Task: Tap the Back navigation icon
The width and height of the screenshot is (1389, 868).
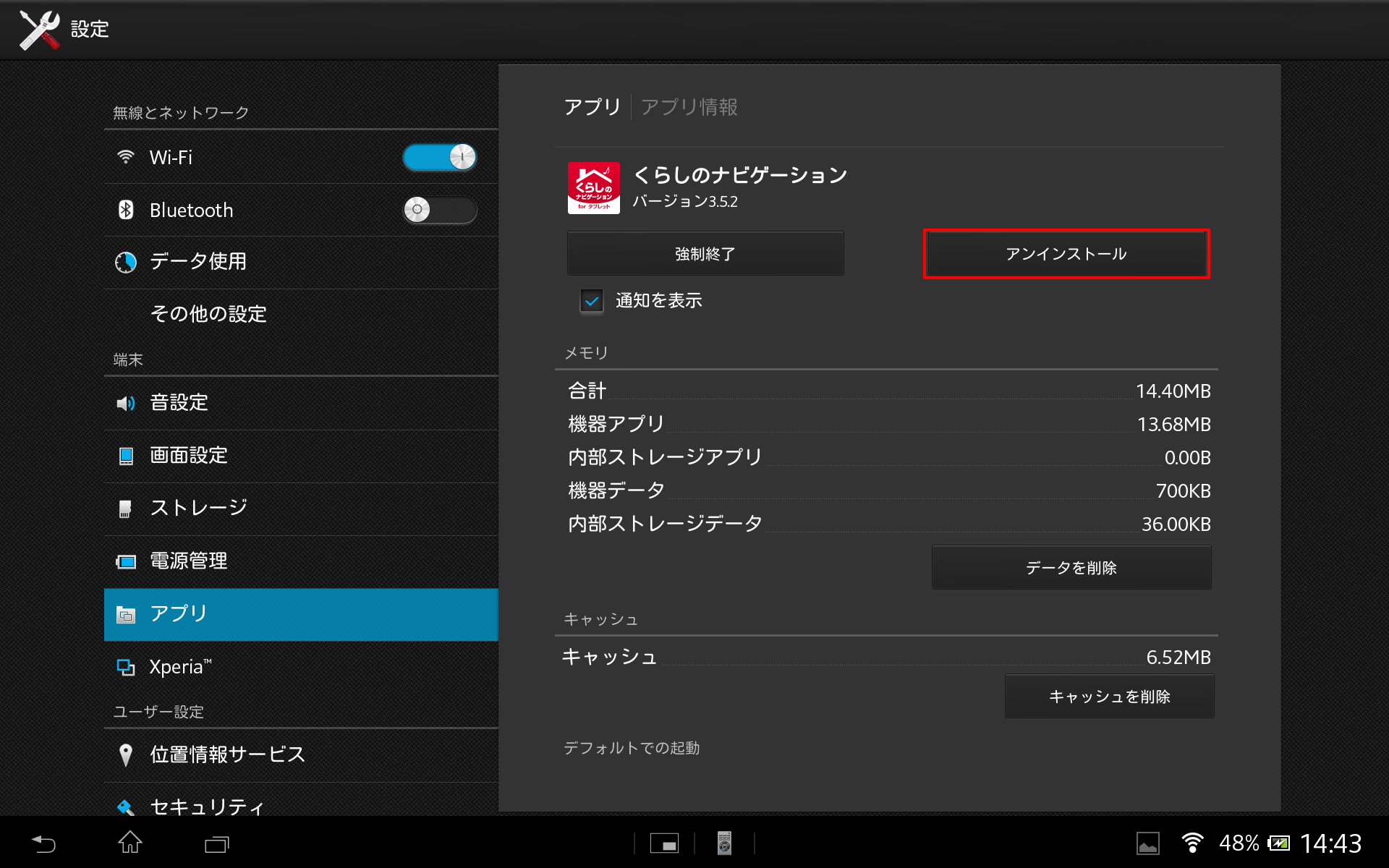Action: pos(43,843)
